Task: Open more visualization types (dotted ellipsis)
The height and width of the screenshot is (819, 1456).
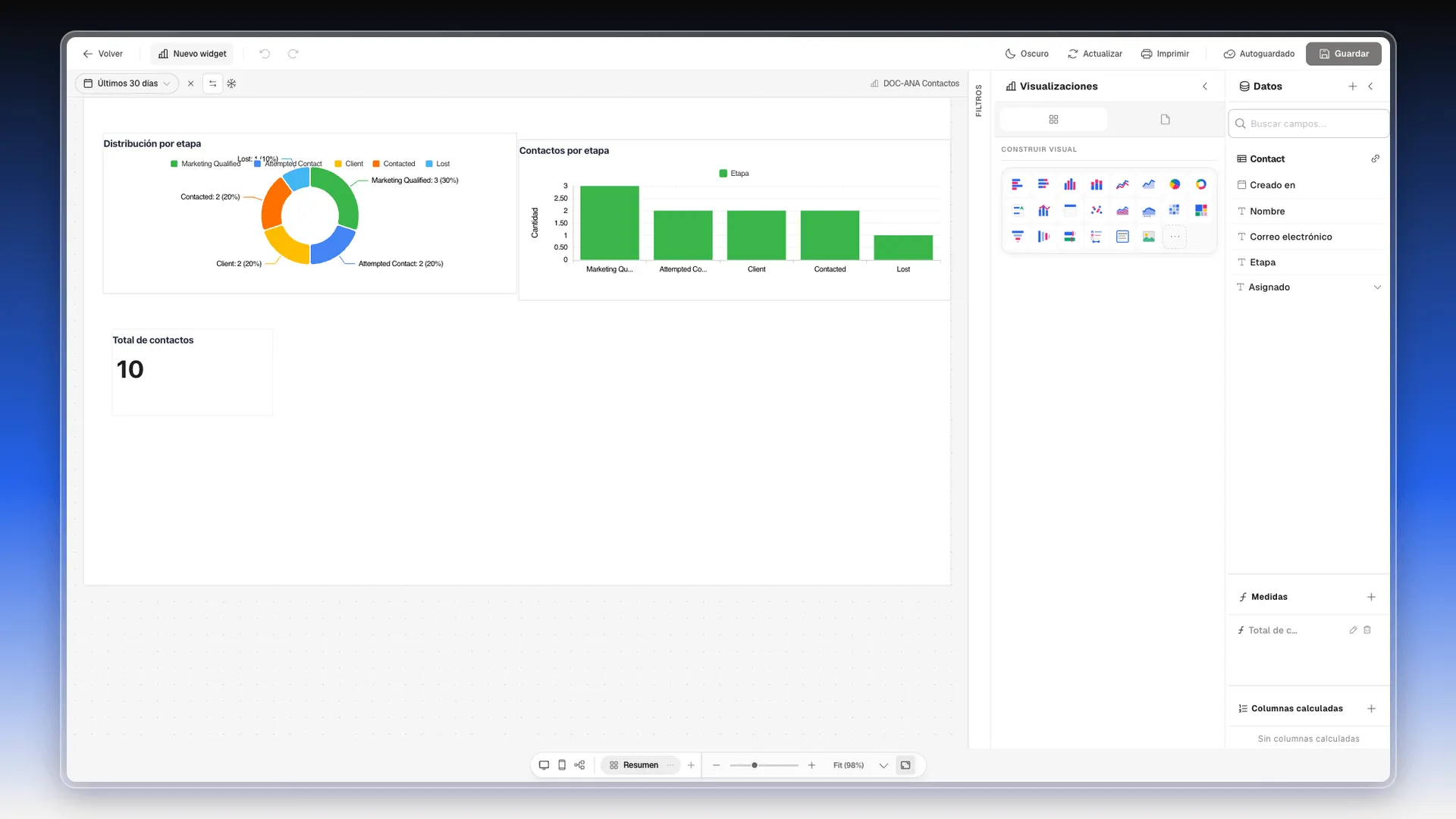Action: tap(1175, 237)
